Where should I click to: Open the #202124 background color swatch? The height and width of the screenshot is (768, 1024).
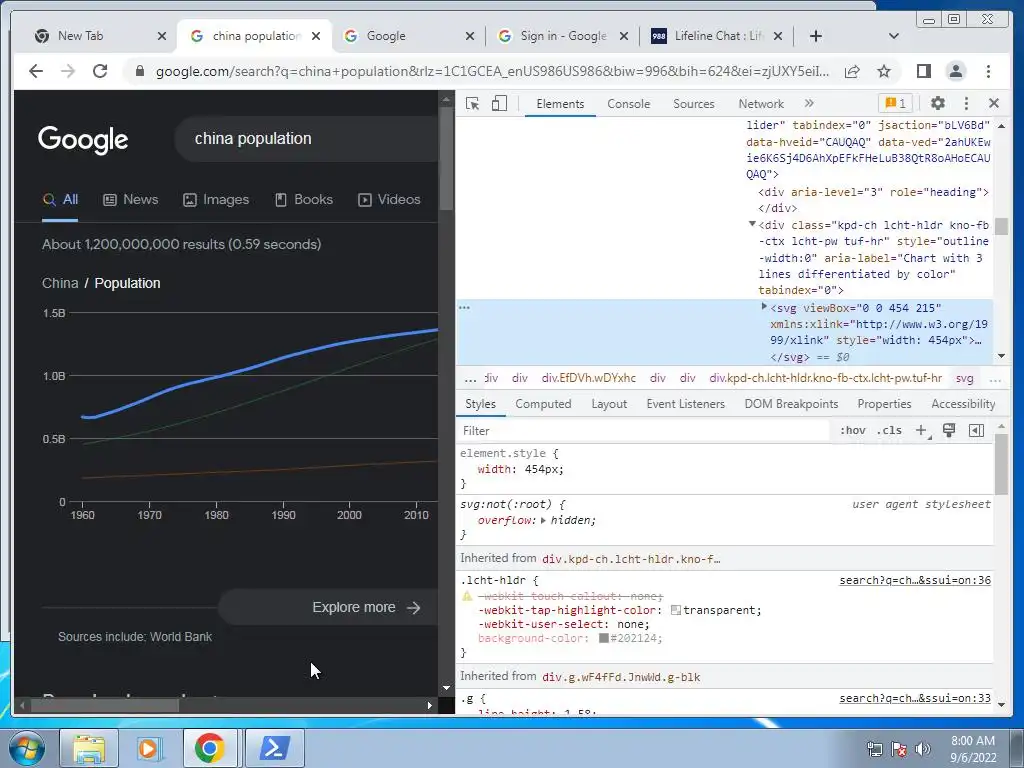[603, 638]
